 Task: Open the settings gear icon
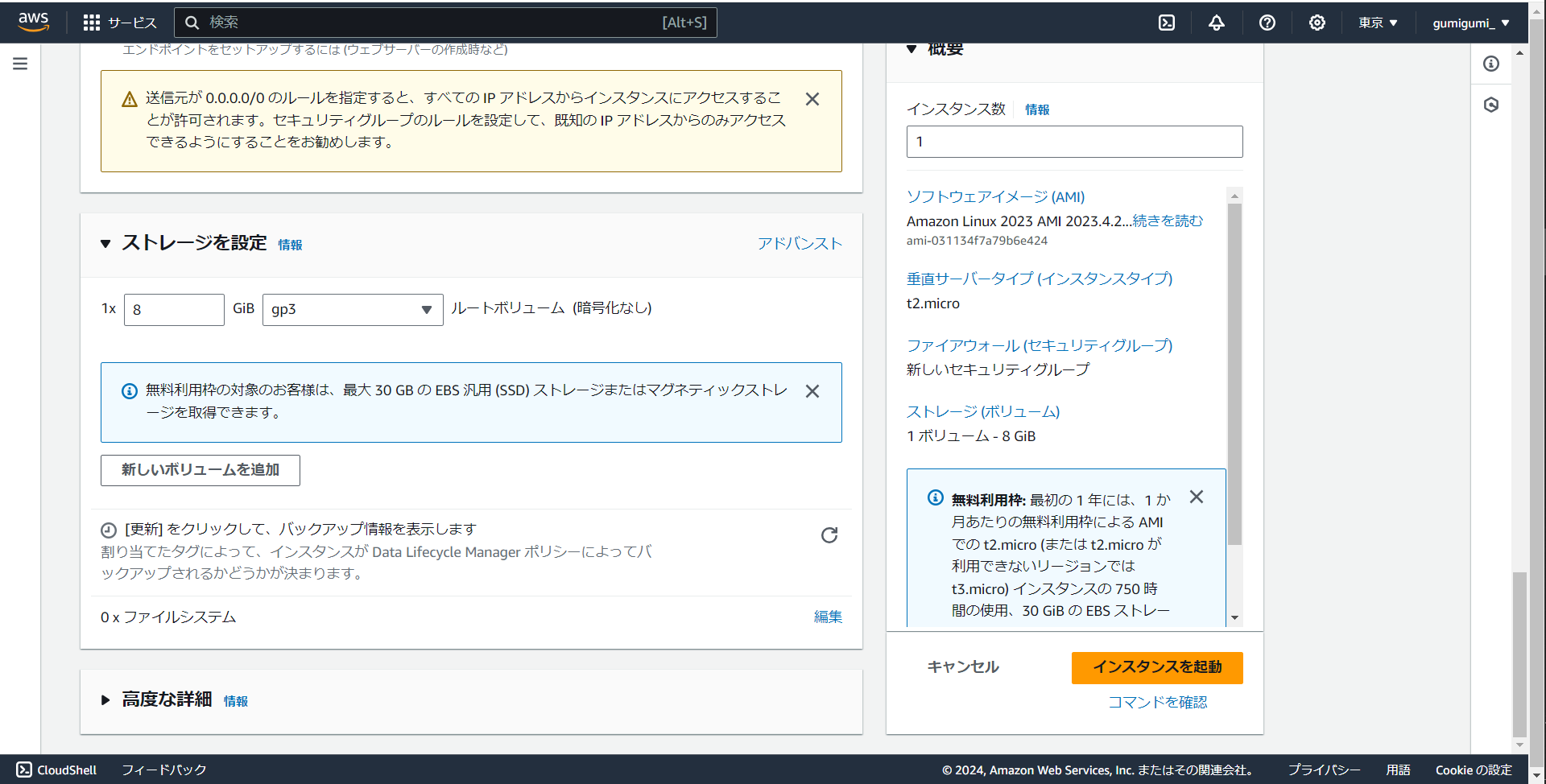tap(1317, 22)
